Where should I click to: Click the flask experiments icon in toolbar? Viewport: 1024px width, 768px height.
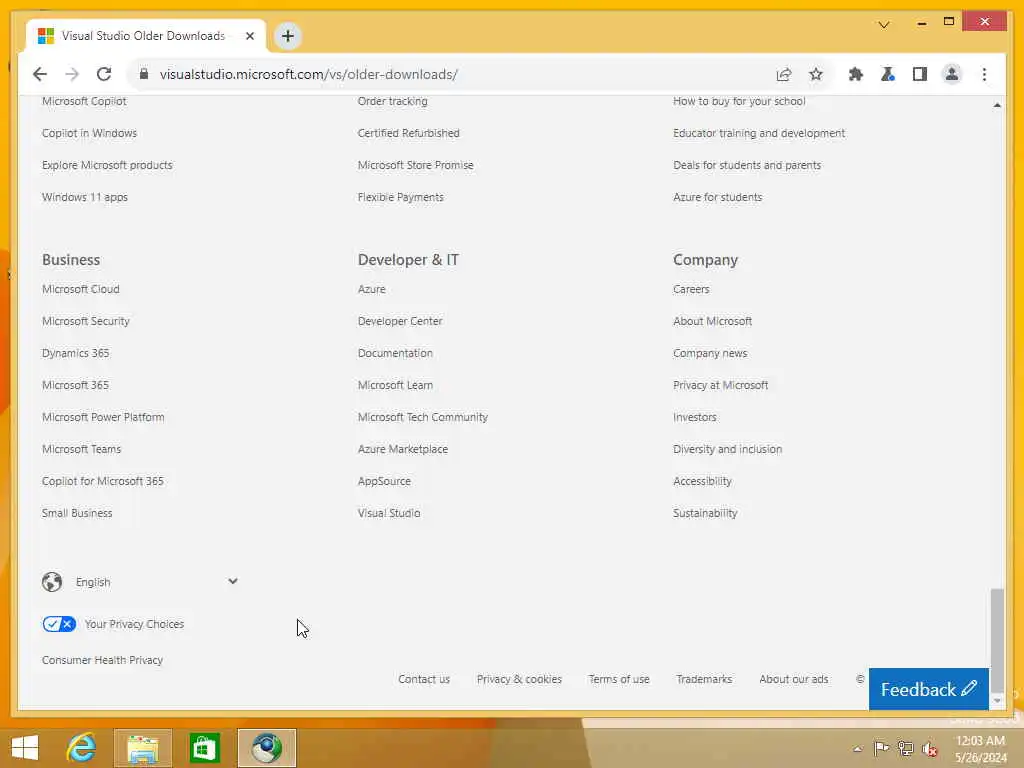coord(888,74)
